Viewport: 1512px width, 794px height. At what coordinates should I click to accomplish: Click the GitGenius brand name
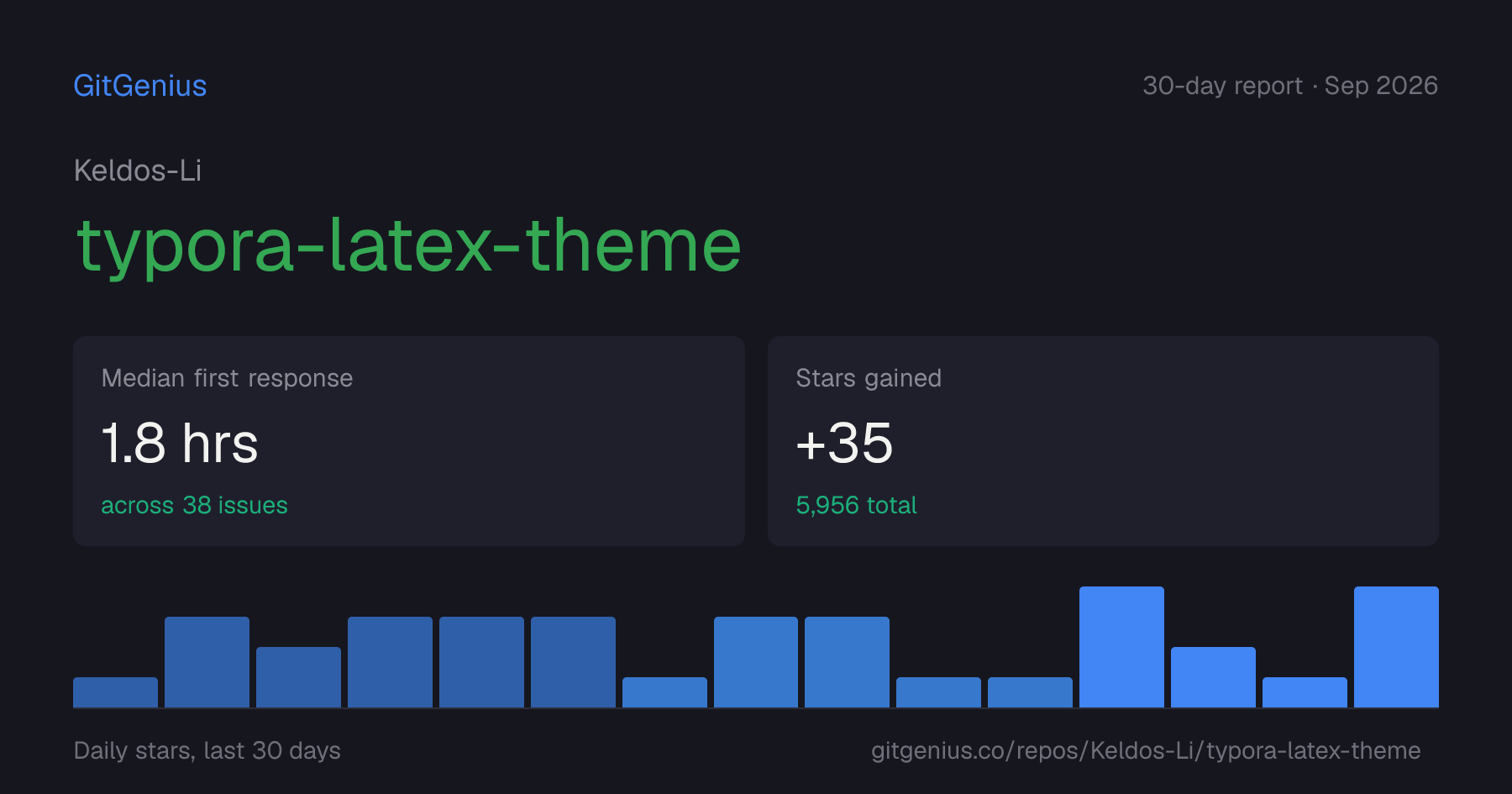(x=140, y=86)
